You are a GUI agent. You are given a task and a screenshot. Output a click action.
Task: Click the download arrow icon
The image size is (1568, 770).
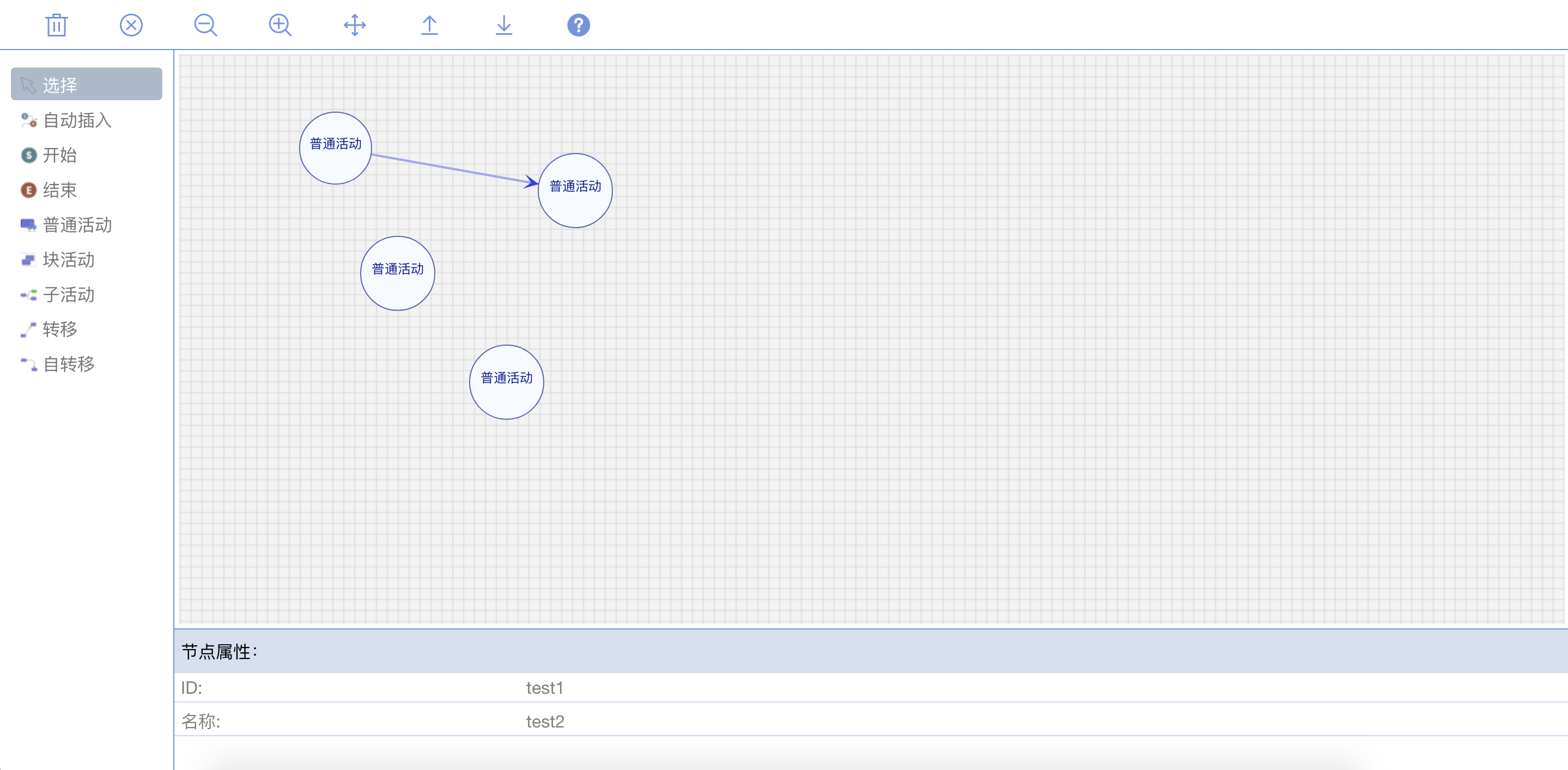[504, 25]
